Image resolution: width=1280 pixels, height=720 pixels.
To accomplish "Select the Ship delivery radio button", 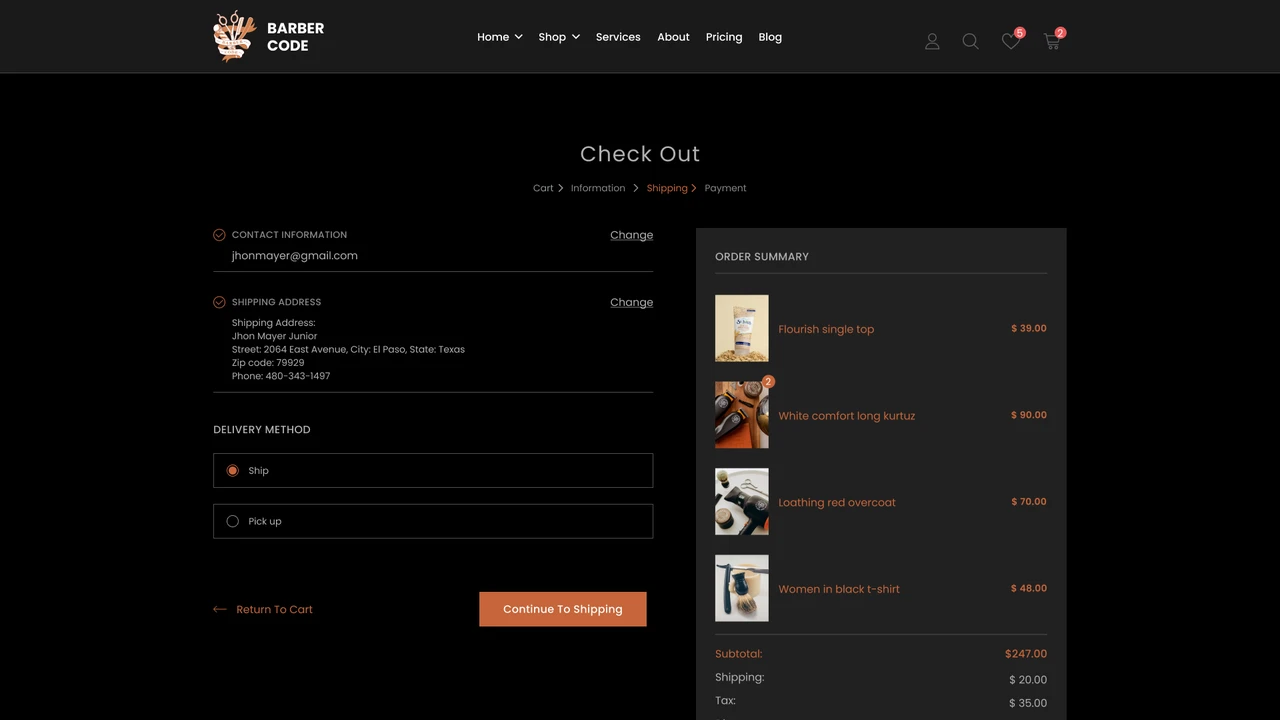I will (233, 470).
